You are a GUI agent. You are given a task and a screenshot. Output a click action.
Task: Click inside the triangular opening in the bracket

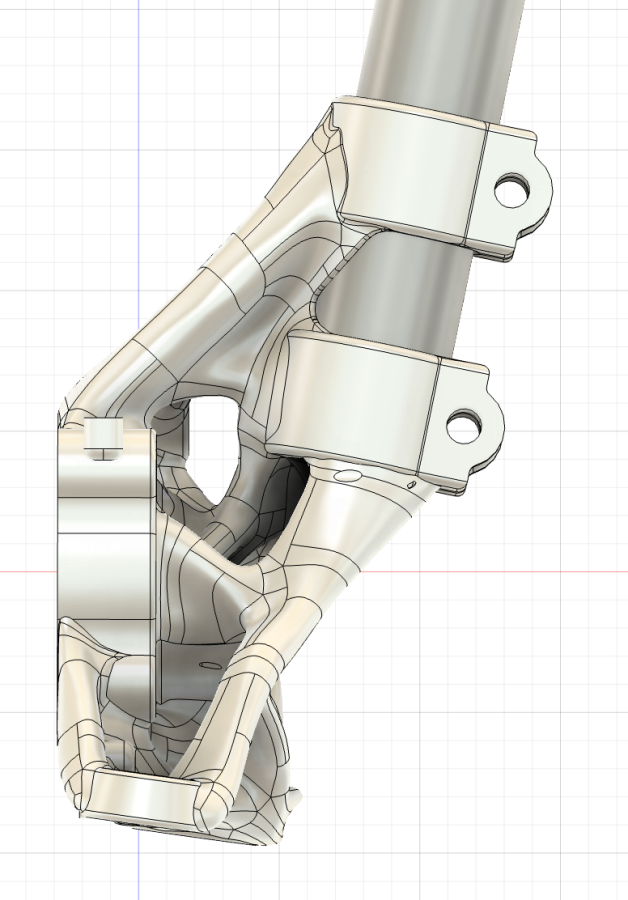coord(212,440)
